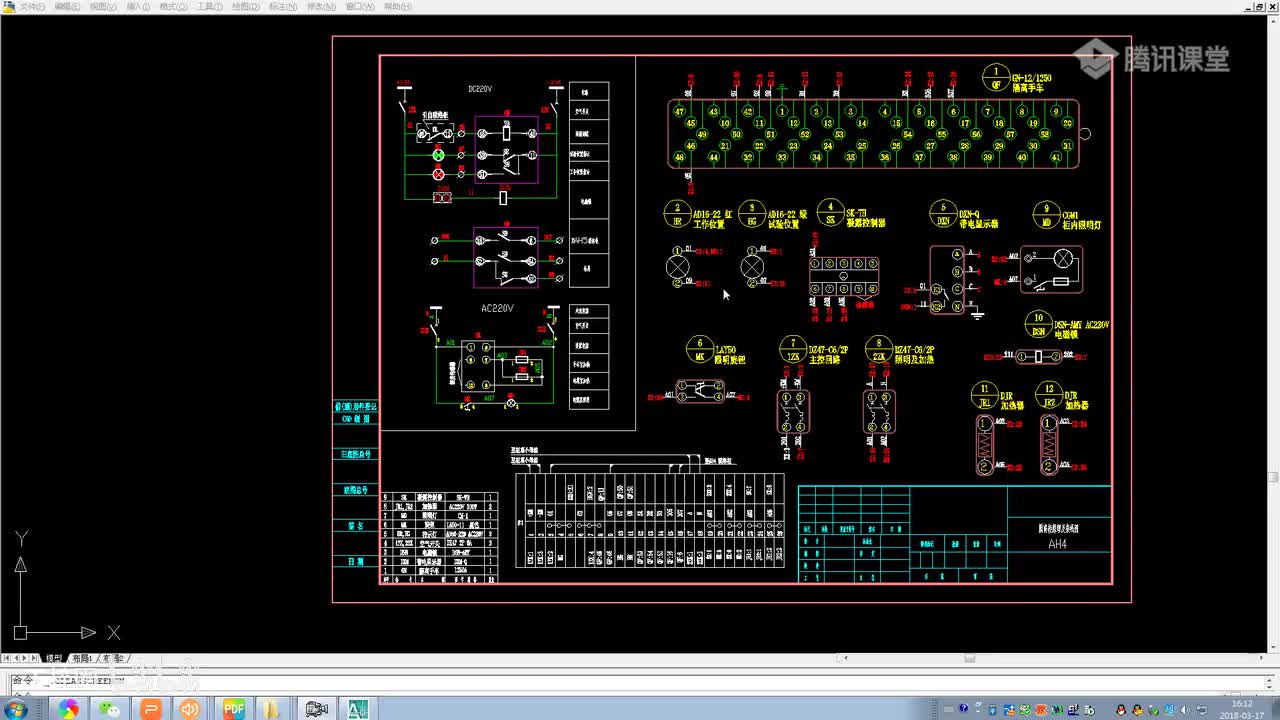
Task: Open the yellow folder icon in taskbar
Action: (x=273, y=709)
